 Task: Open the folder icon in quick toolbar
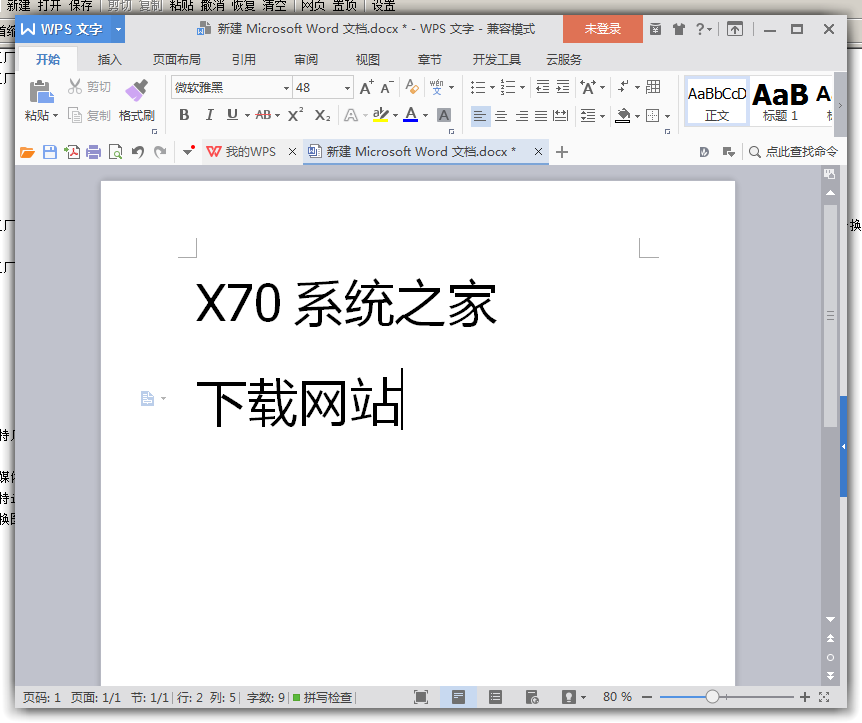(x=27, y=152)
